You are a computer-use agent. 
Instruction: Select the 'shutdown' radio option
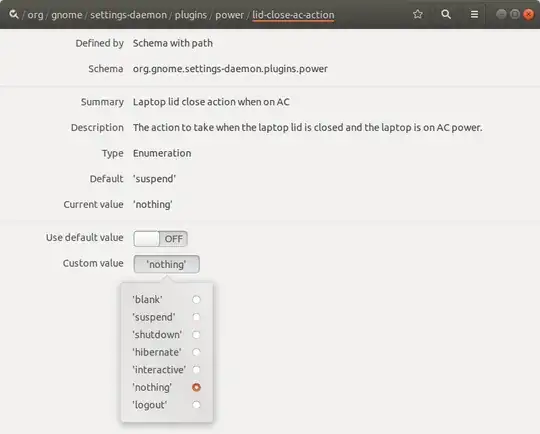pyautogui.click(x=196, y=334)
